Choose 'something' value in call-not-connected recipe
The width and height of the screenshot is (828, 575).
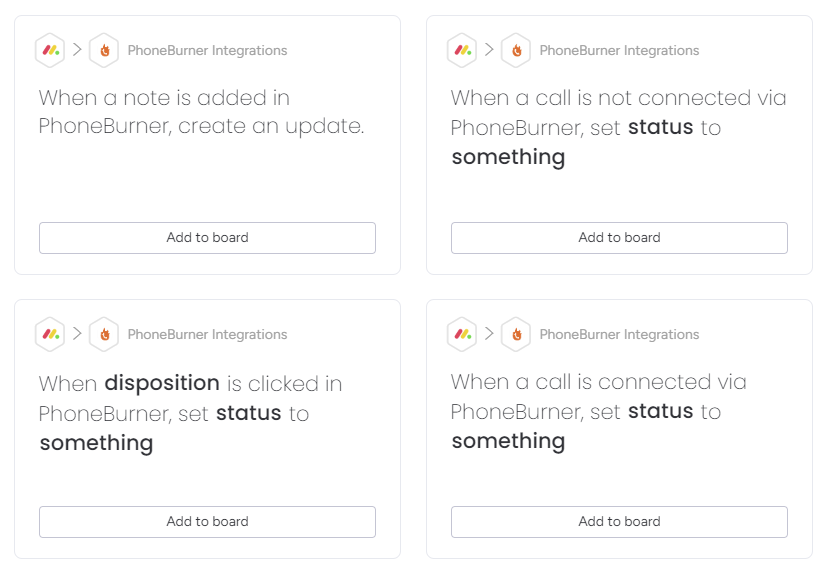point(508,157)
